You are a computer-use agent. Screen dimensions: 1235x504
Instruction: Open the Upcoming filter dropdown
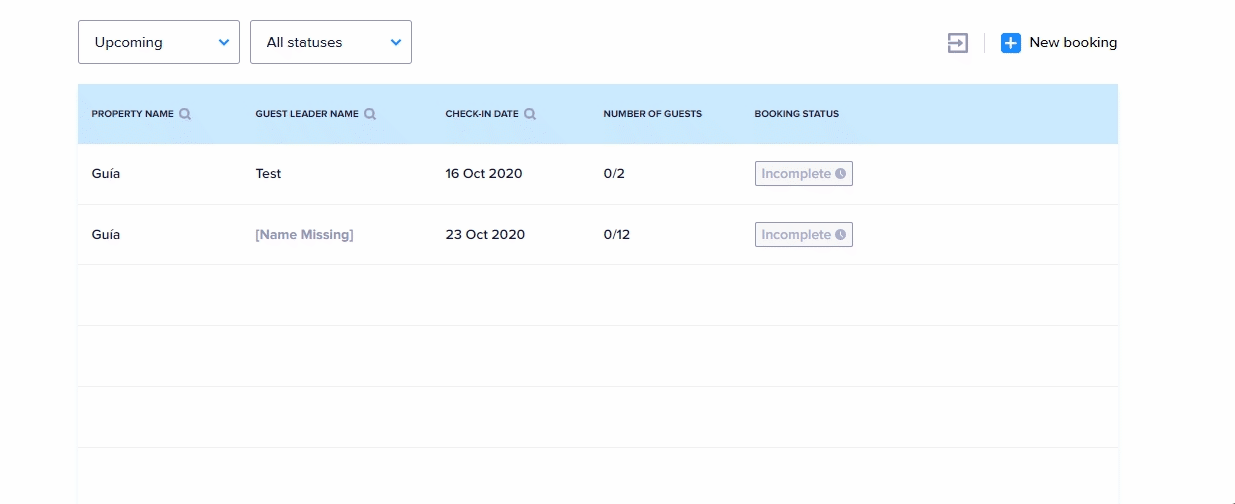pos(158,42)
